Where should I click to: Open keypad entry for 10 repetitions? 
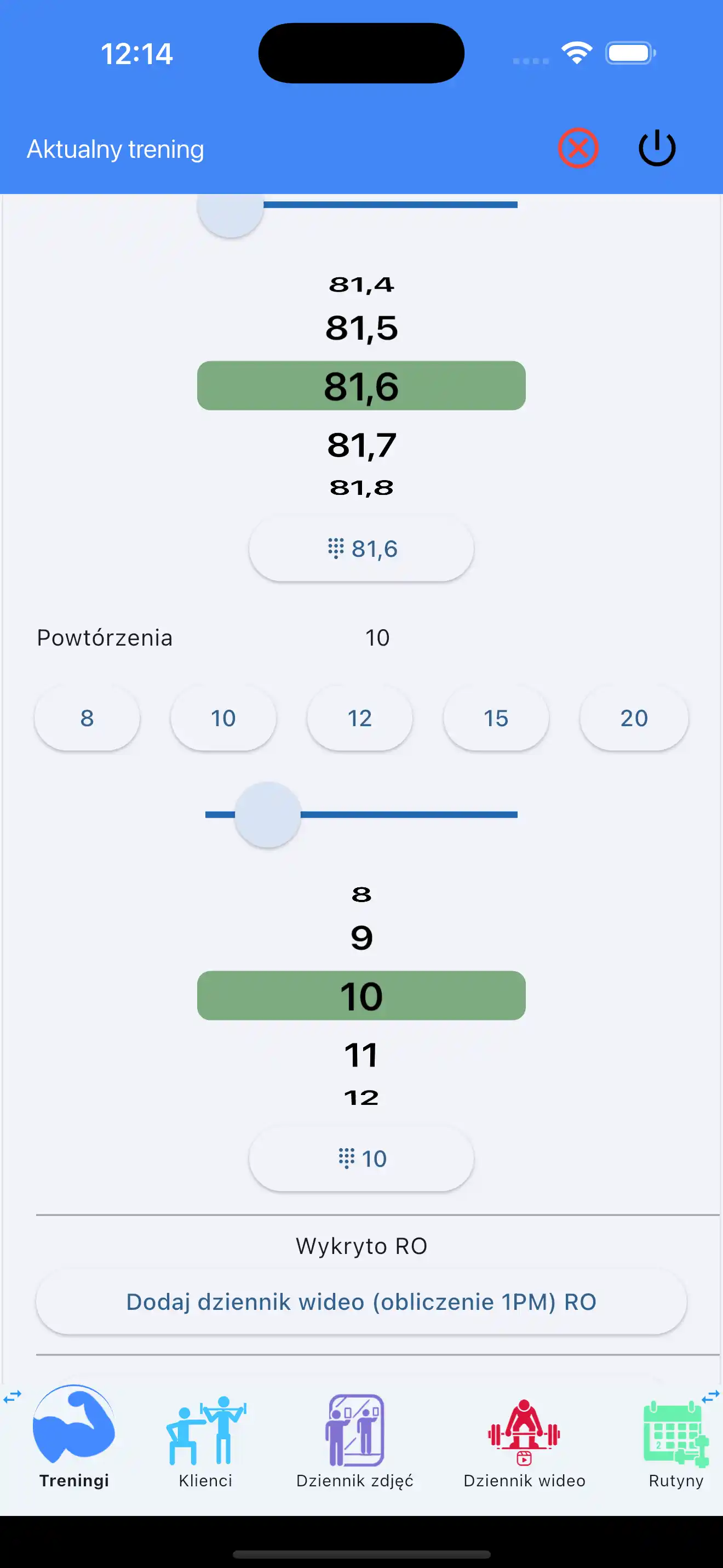tap(361, 1159)
